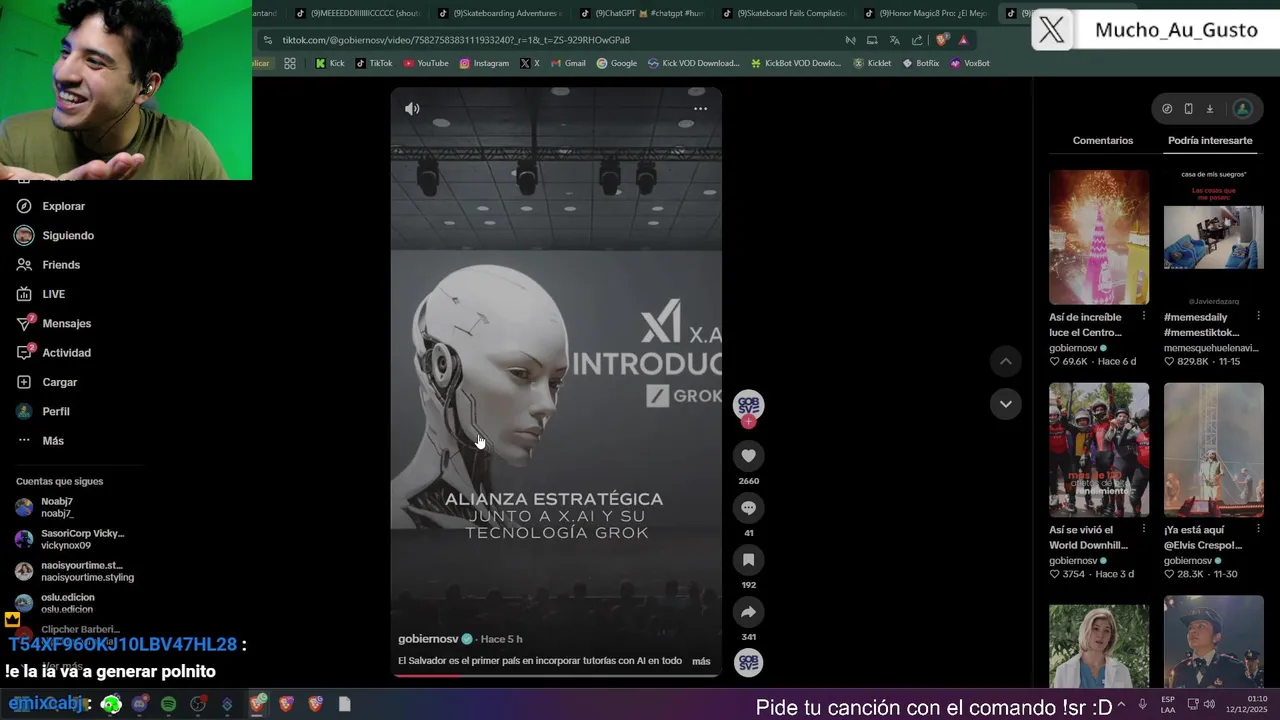
Task: Open the Kick VOD Download bookmark
Action: pos(694,63)
